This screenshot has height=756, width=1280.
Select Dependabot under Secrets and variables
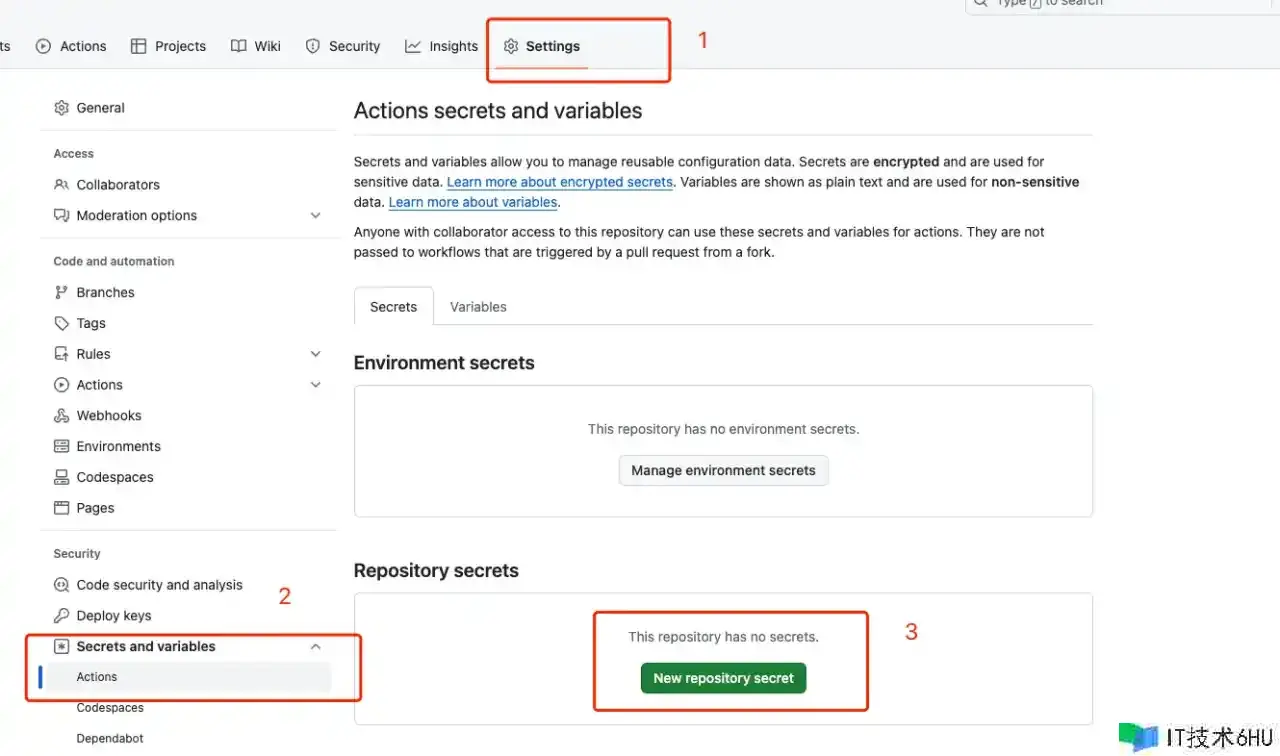(x=110, y=739)
